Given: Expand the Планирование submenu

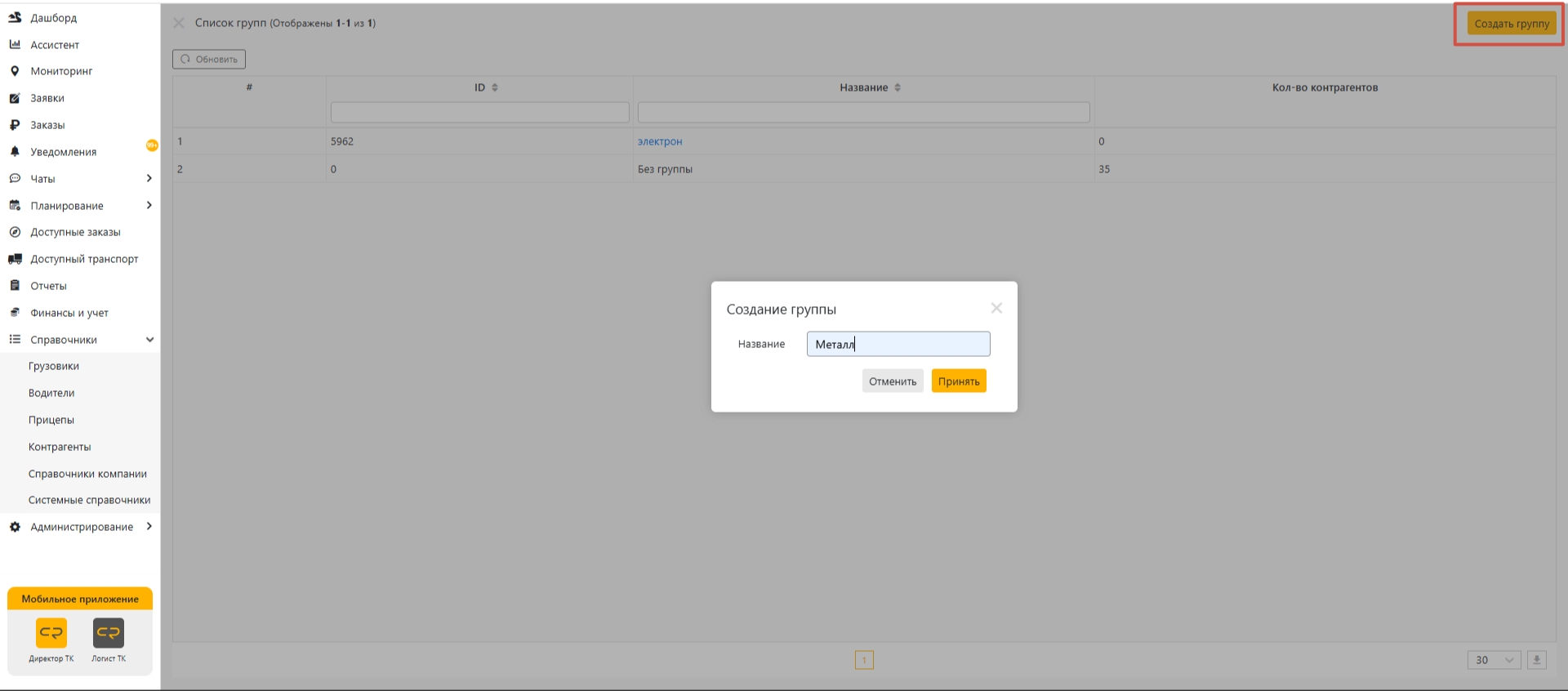Looking at the screenshot, I should pyautogui.click(x=149, y=205).
